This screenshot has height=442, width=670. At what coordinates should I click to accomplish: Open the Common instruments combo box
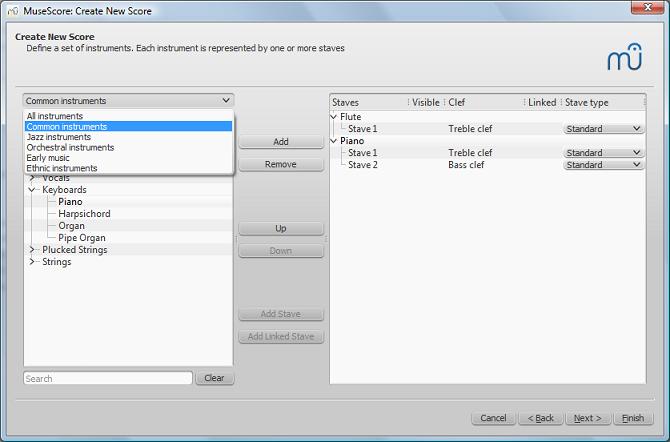pos(128,101)
